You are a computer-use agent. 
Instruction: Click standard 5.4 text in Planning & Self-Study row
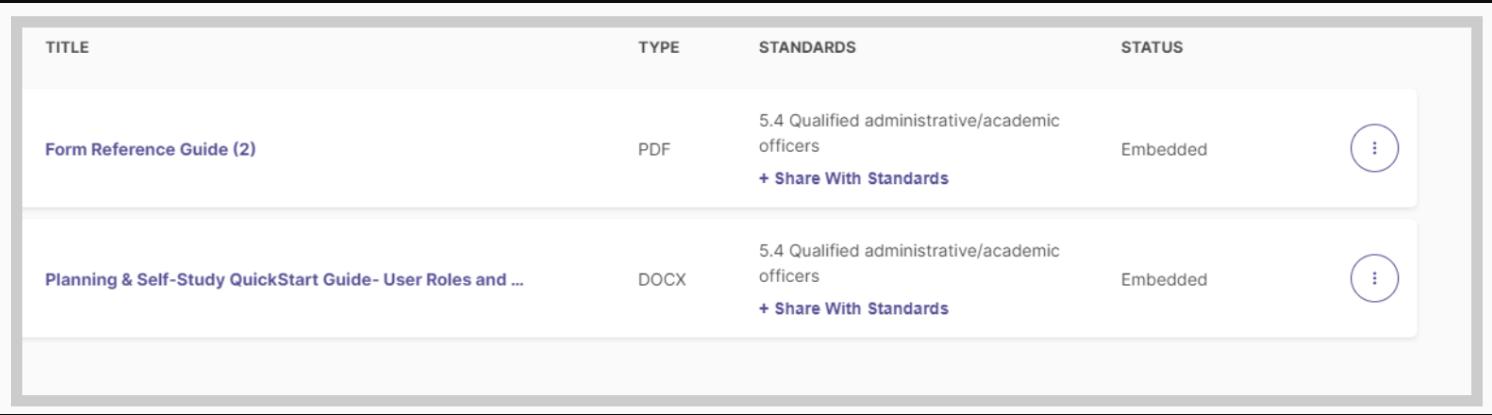(909, 263)
